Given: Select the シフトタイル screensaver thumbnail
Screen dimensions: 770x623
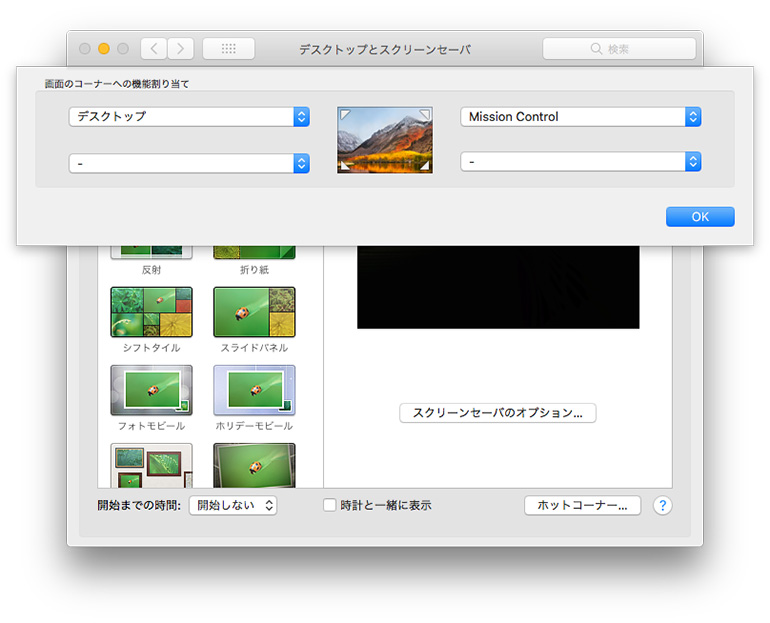Looking at the screenshot, I should [x=151, y=312].
